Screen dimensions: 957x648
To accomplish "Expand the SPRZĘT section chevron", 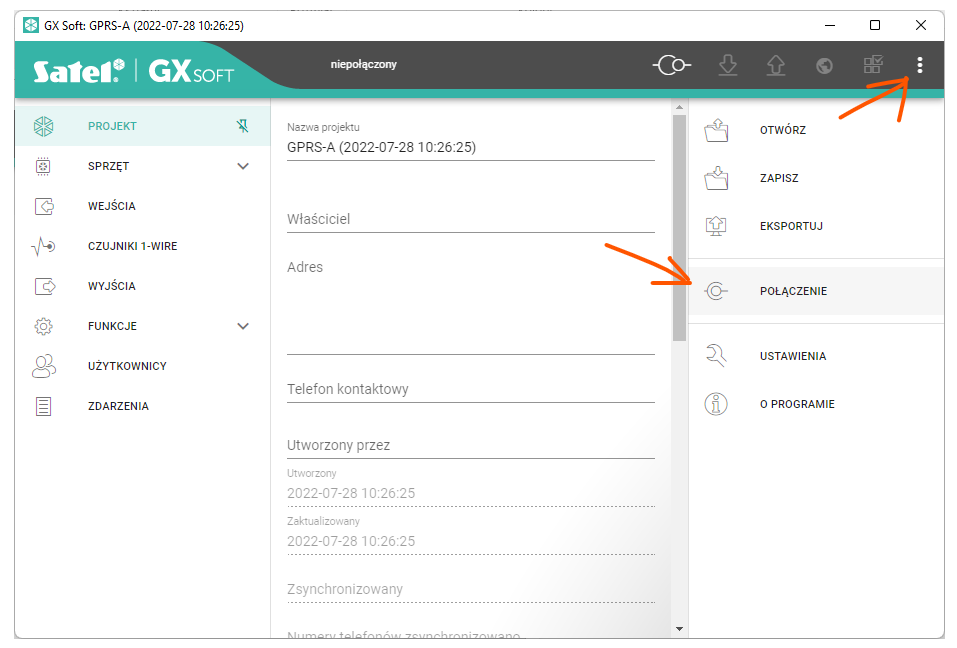I will [243, 166].
